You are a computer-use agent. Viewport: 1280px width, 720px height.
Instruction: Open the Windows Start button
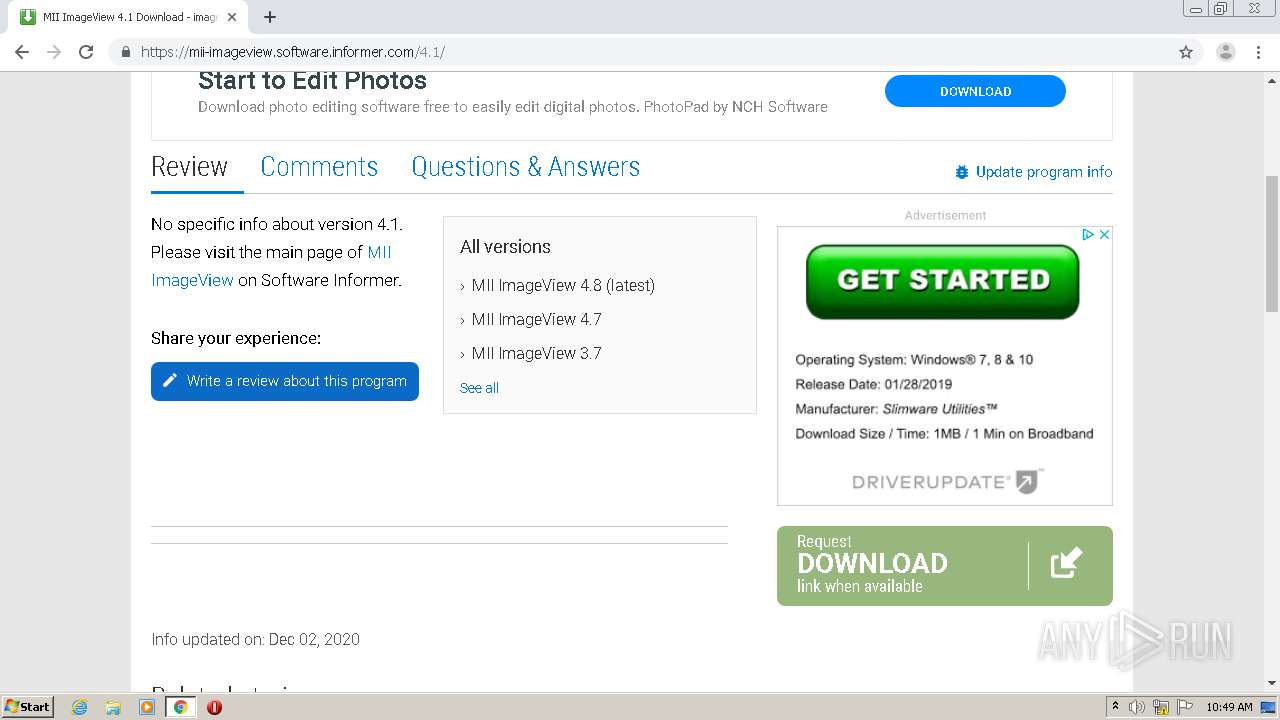point(27,707)
